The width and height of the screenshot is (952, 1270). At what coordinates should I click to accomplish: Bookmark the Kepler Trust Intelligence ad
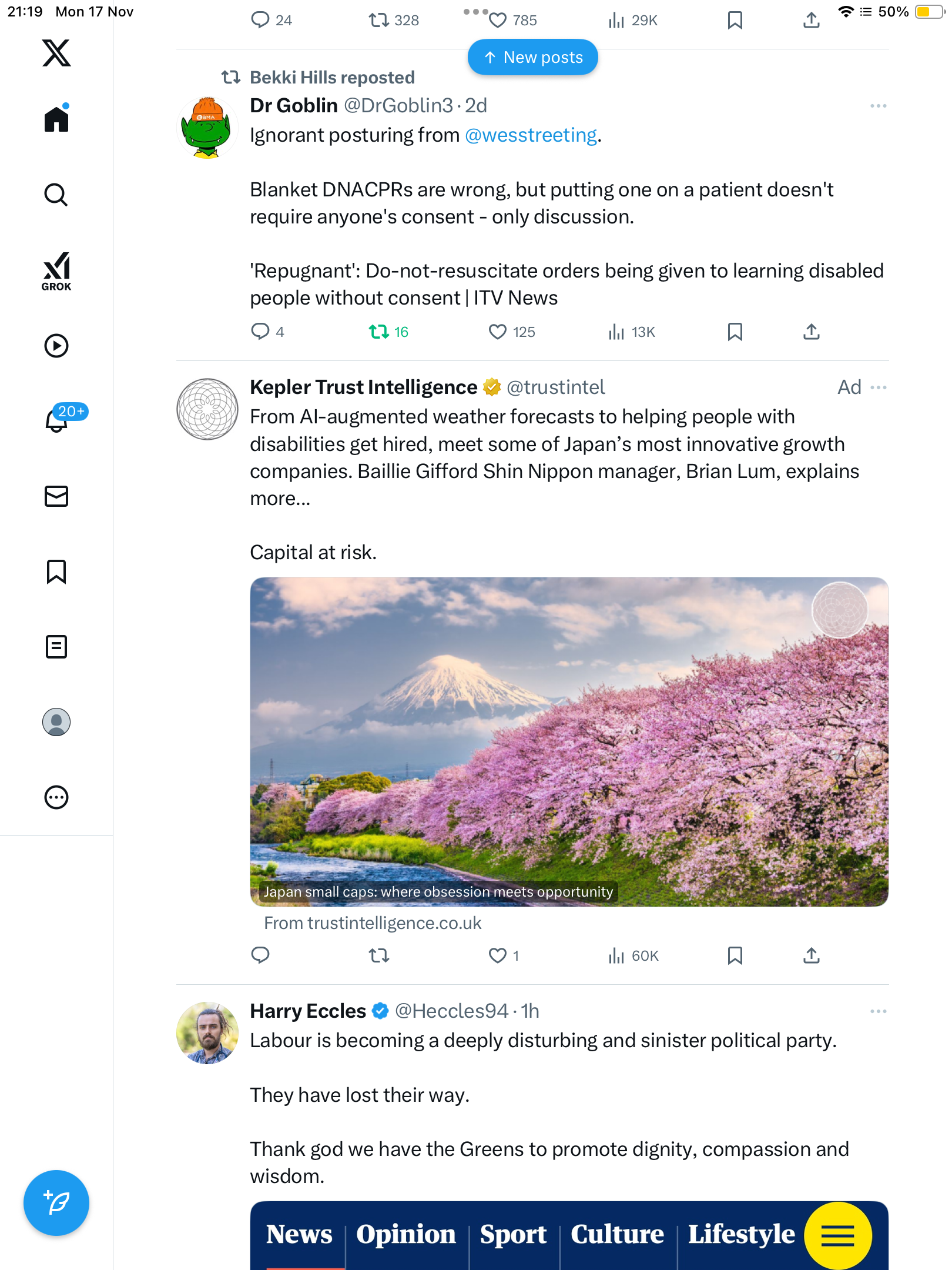pos(735,956)
